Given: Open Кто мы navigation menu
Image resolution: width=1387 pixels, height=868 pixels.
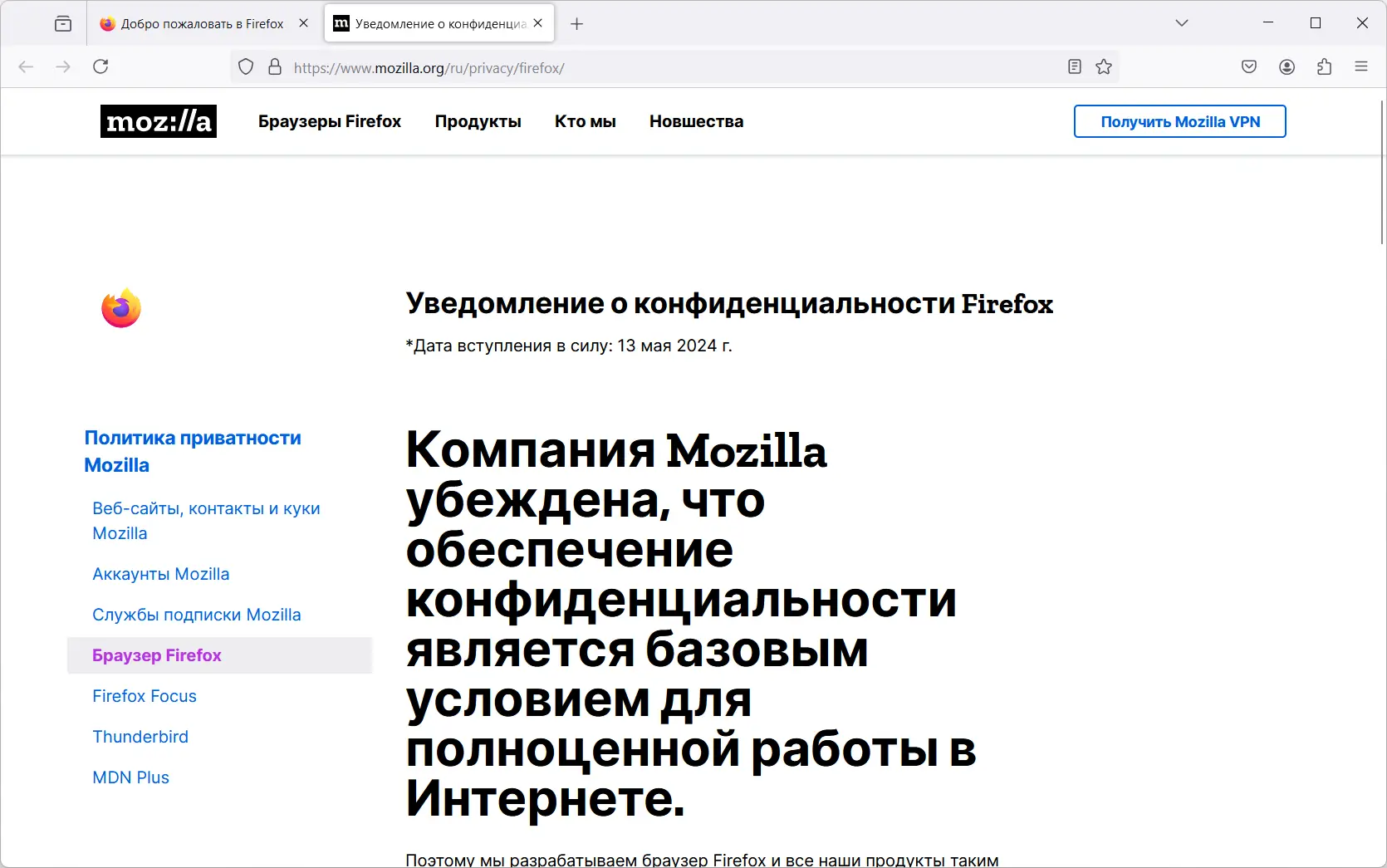Looking at the screenshot, I should pyautogui.click(x=586, y=121).
